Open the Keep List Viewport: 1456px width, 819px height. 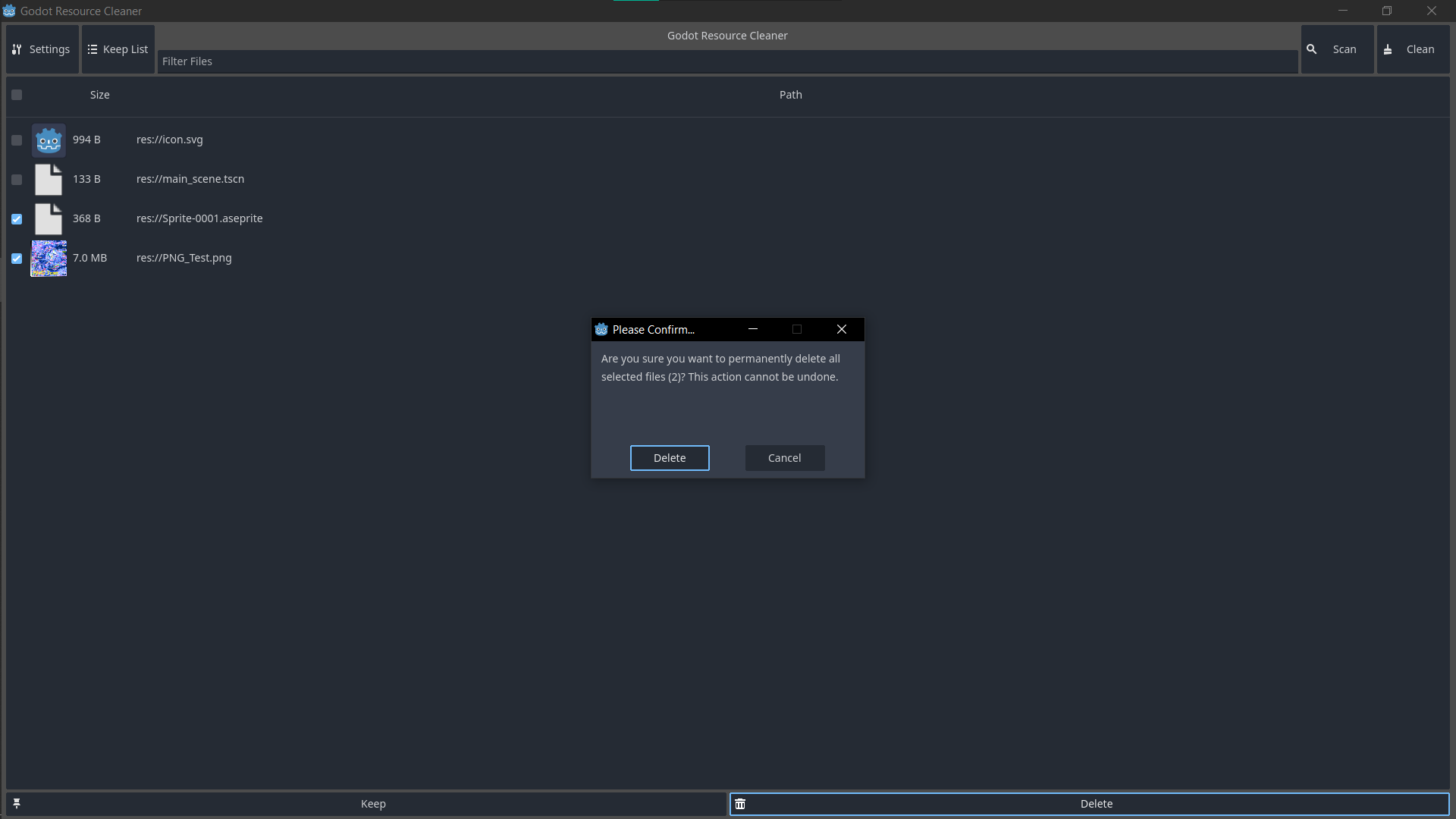tap(118, 49)
